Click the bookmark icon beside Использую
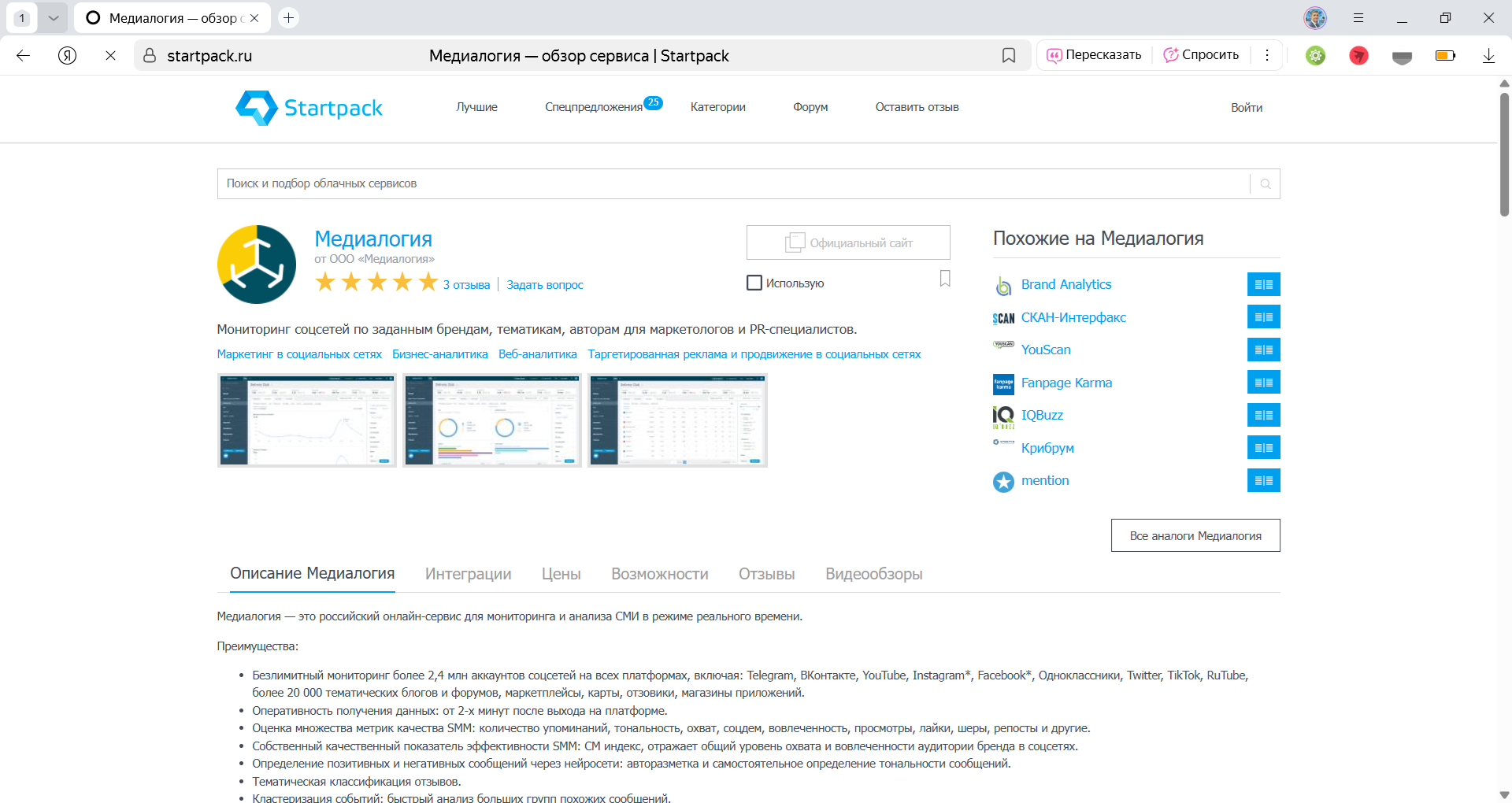This screenshot has width=1512, height=803. (945, 279)
